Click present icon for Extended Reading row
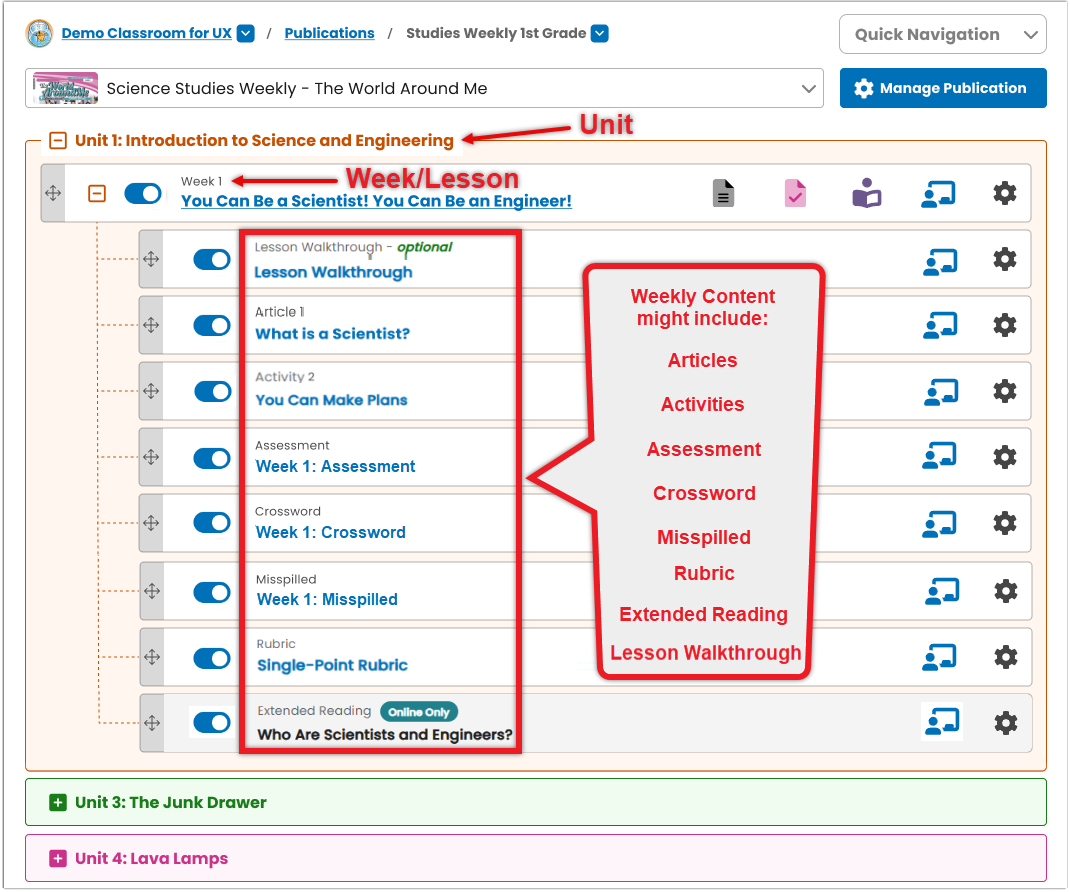The height and width of the screenshot is (892, 1070). [x=942, y=722]
